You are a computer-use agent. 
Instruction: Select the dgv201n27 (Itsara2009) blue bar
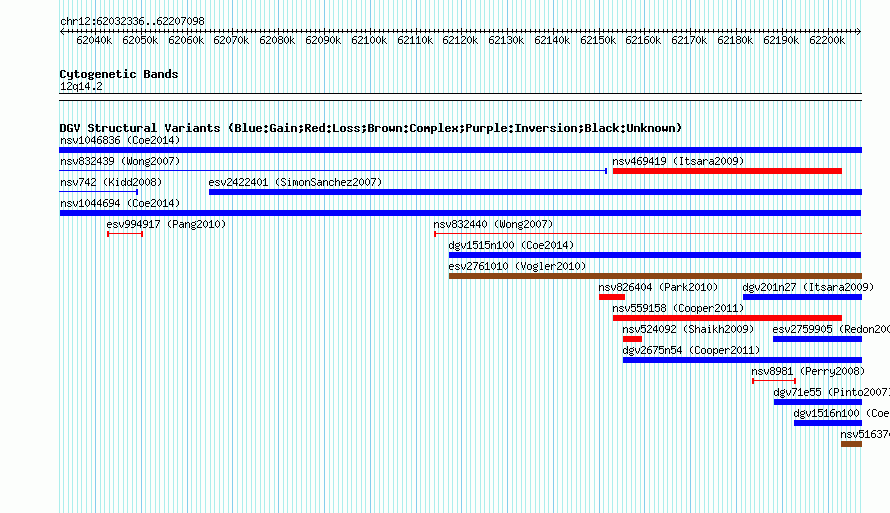tap(803, 297)
